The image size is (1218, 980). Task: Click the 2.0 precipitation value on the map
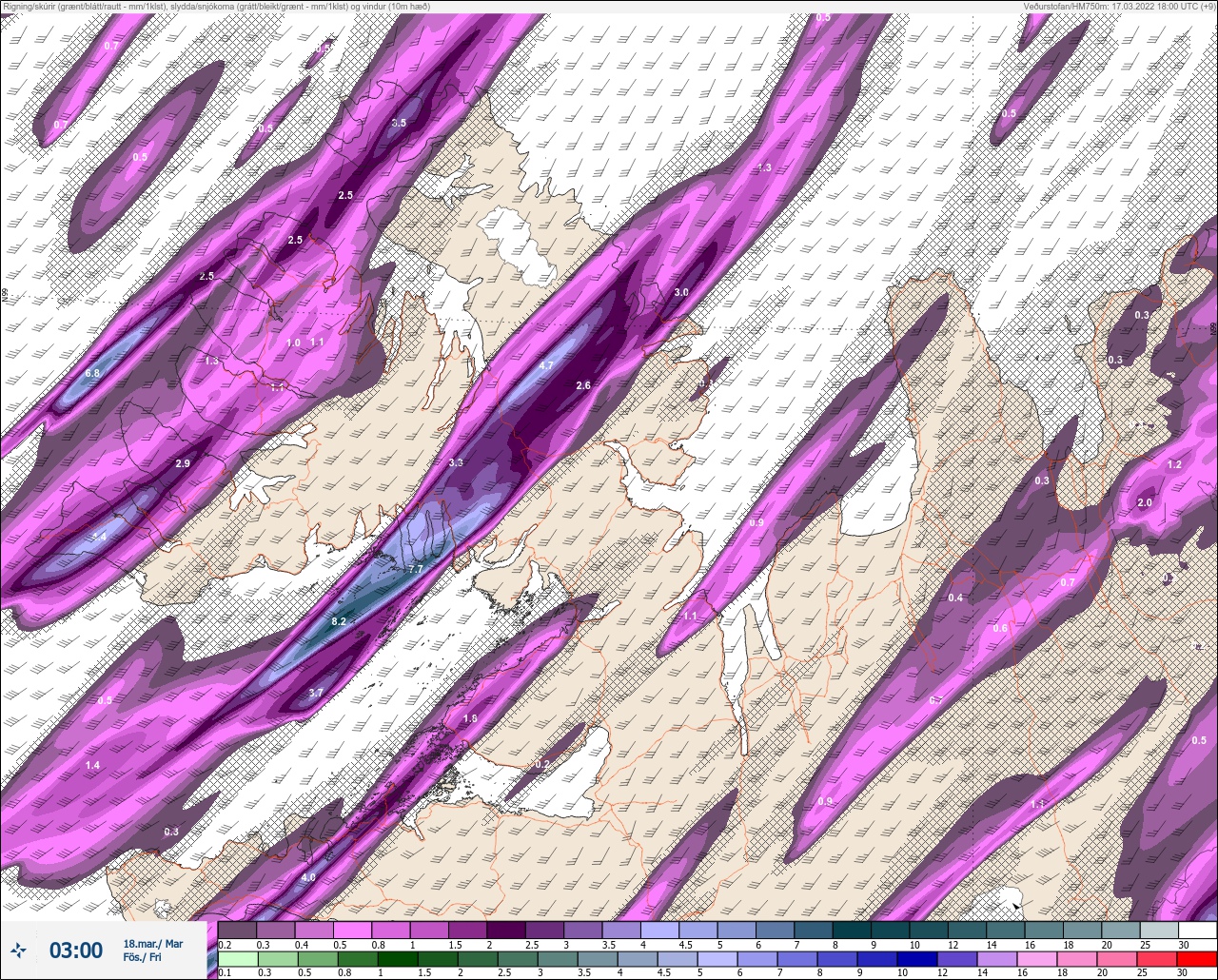click(x=1145, y=502)
